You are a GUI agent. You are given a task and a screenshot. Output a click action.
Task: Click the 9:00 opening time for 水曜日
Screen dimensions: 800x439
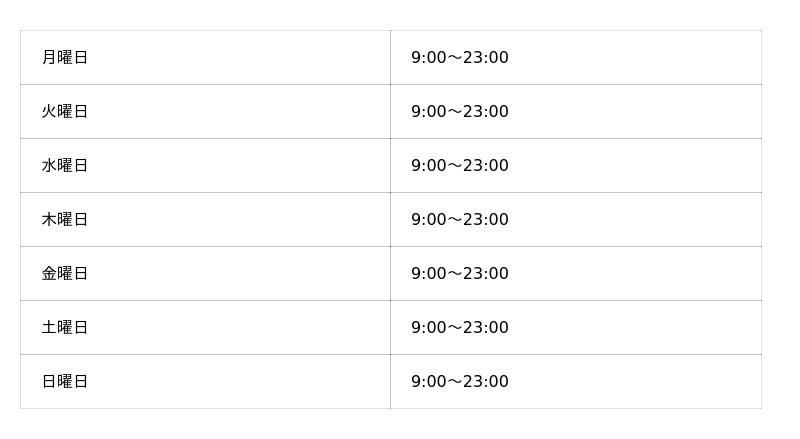pyautogui.click(x=428, y=166)
